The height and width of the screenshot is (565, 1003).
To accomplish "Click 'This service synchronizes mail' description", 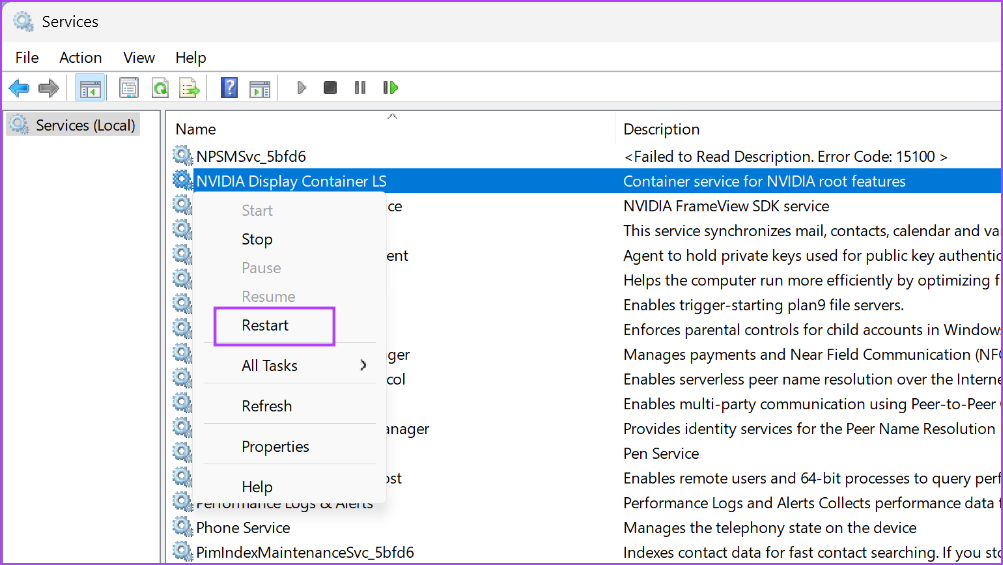I will click(x=811, y=230).
